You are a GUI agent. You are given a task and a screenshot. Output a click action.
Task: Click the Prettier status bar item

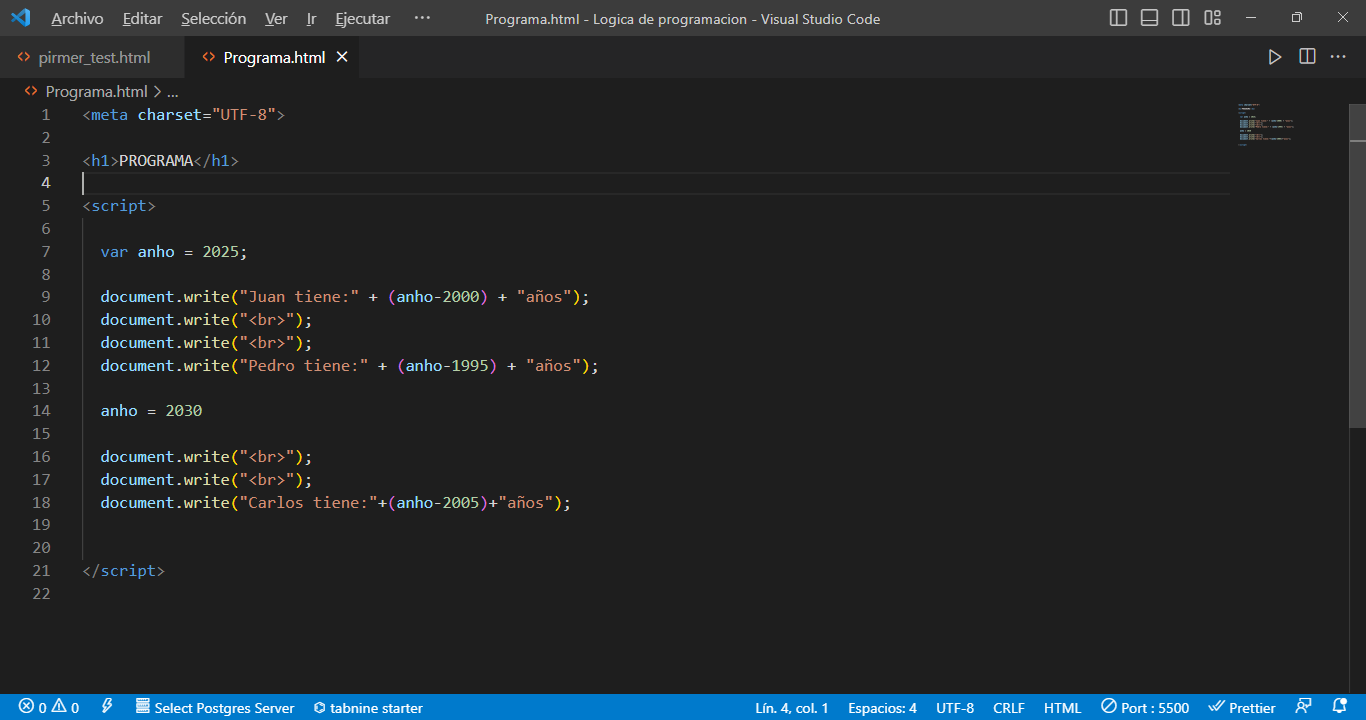[1242, 708]
